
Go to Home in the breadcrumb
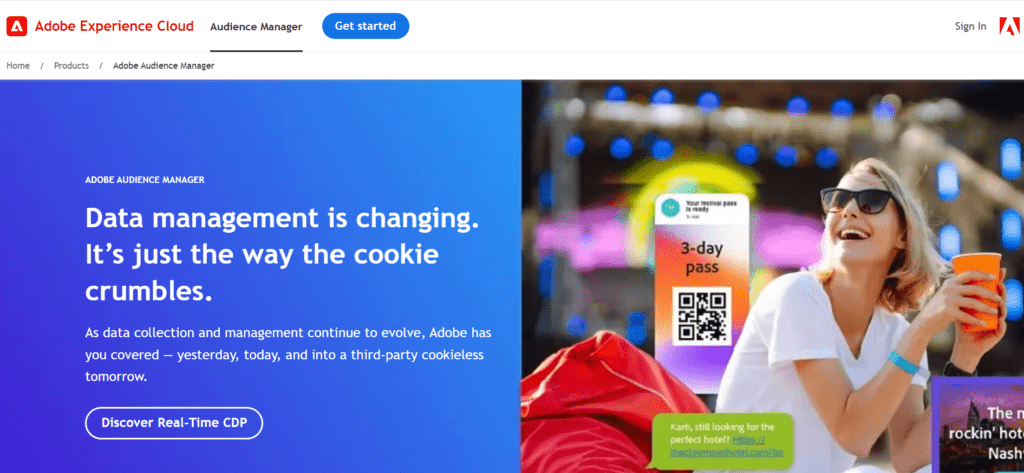18,66
